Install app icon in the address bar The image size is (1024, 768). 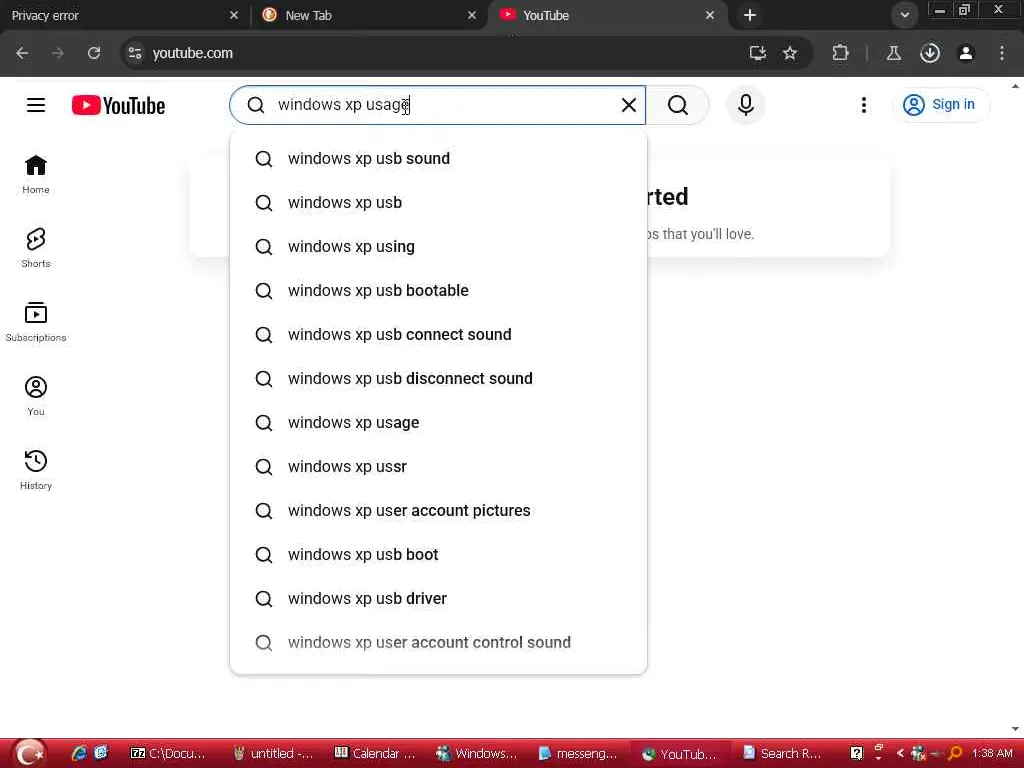tap(758, 53)
